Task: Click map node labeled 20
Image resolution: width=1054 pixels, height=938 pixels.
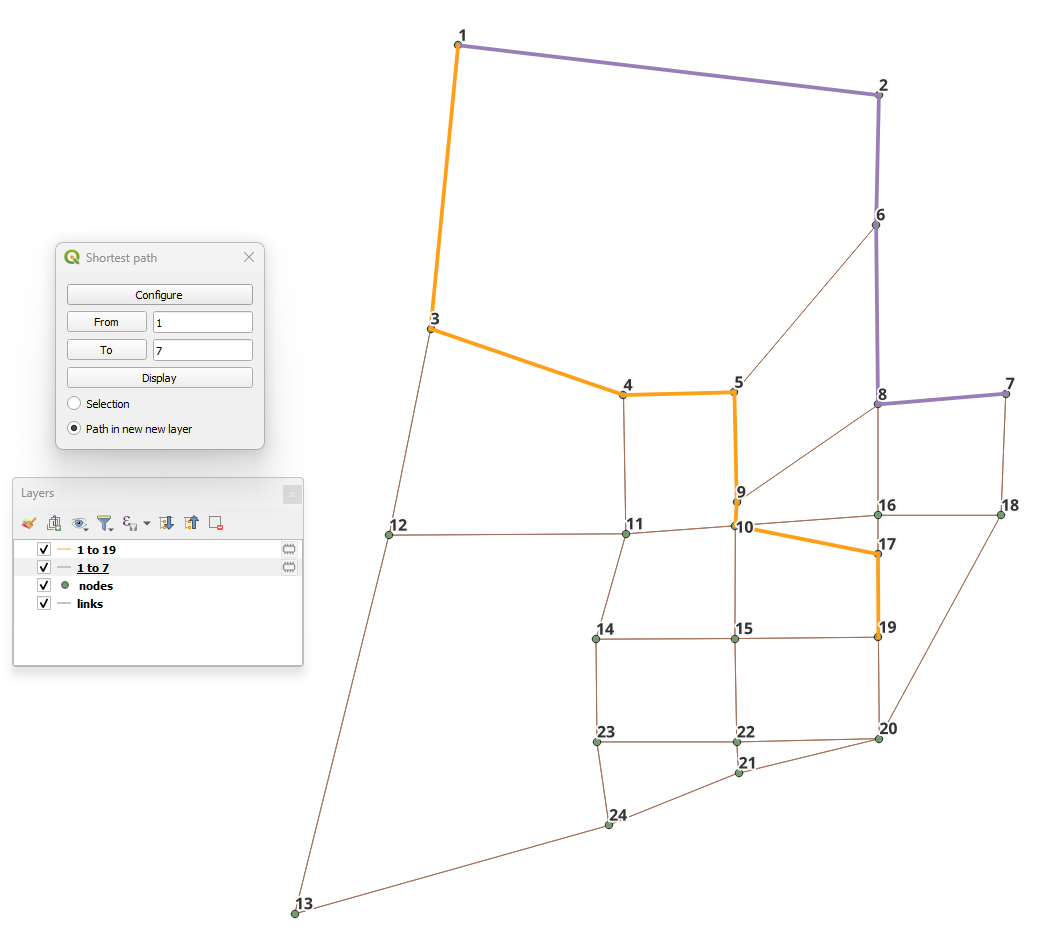Action: click(x=879, y=739)
